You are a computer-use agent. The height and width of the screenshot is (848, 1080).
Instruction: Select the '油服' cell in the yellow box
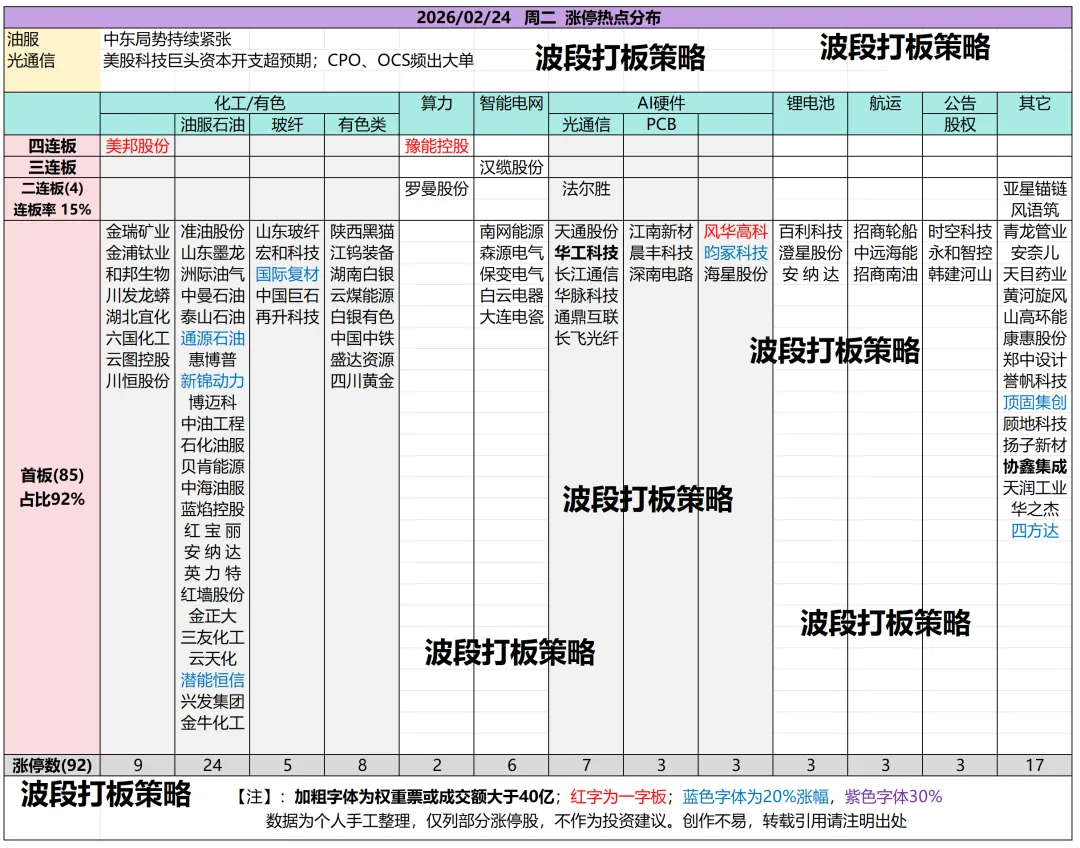(23, 39)
